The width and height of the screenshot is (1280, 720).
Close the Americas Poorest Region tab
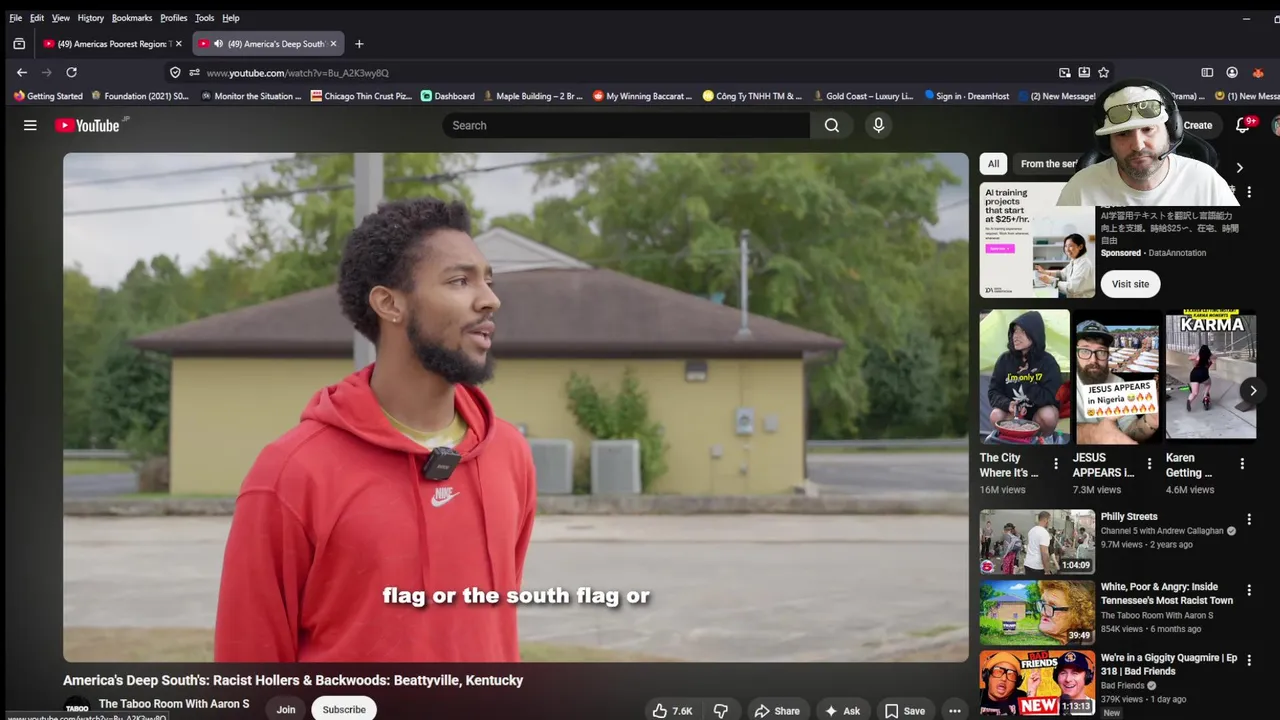[x=179, y=44]
